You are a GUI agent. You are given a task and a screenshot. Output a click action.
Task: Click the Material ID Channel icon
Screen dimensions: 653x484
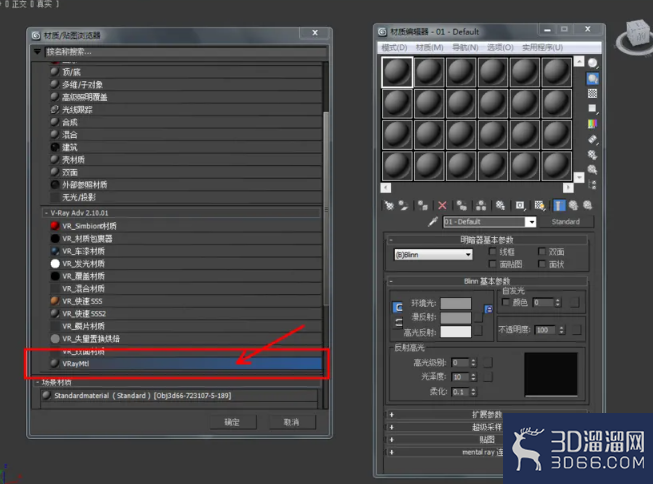click(520, 205)
